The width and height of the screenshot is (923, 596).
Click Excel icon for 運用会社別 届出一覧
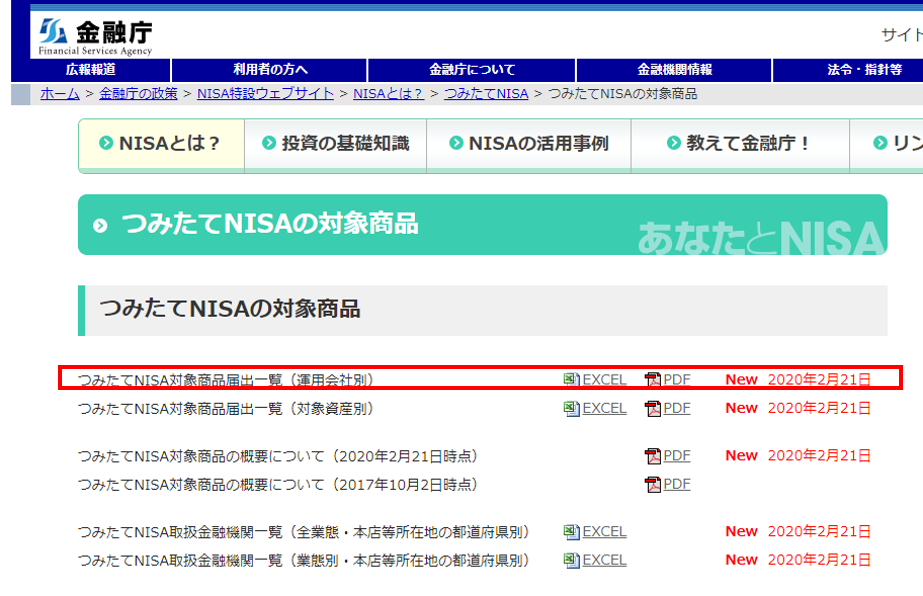[x=571, y=380]
